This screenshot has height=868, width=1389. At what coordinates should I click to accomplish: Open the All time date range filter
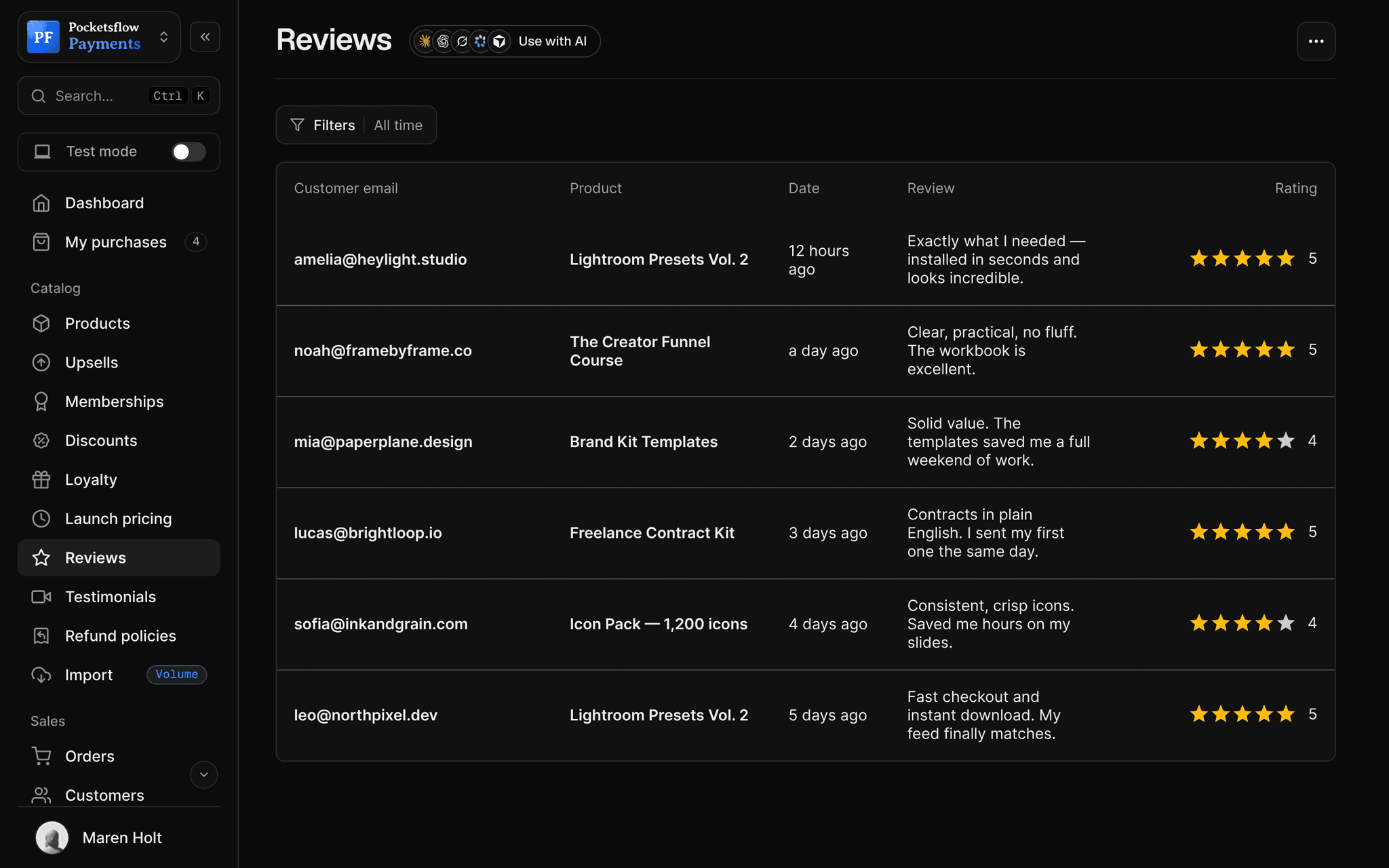coord(398,125)
